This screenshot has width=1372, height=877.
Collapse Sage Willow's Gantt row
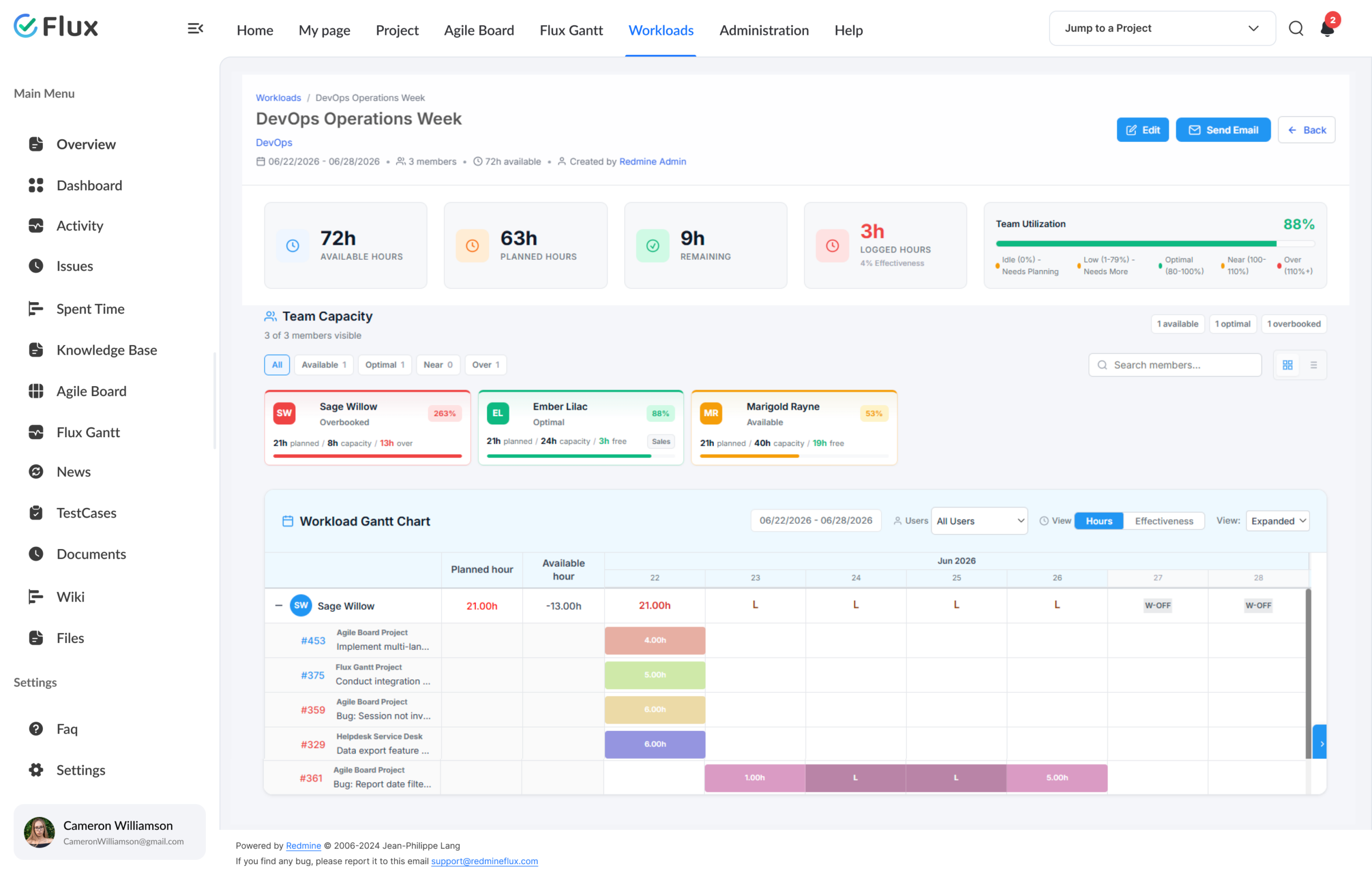[278, 605]
